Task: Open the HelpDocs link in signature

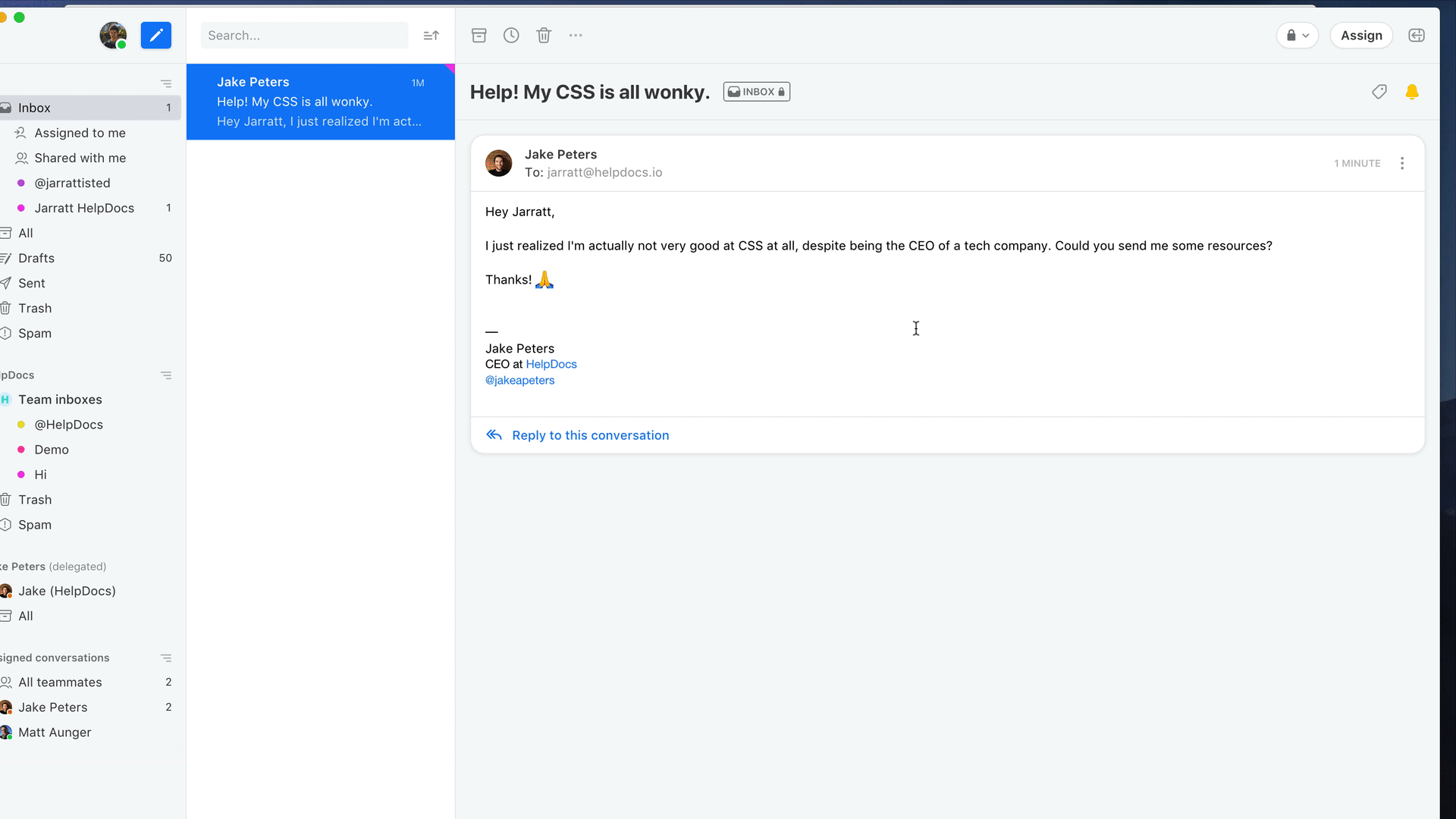Action: click(551, 364)
